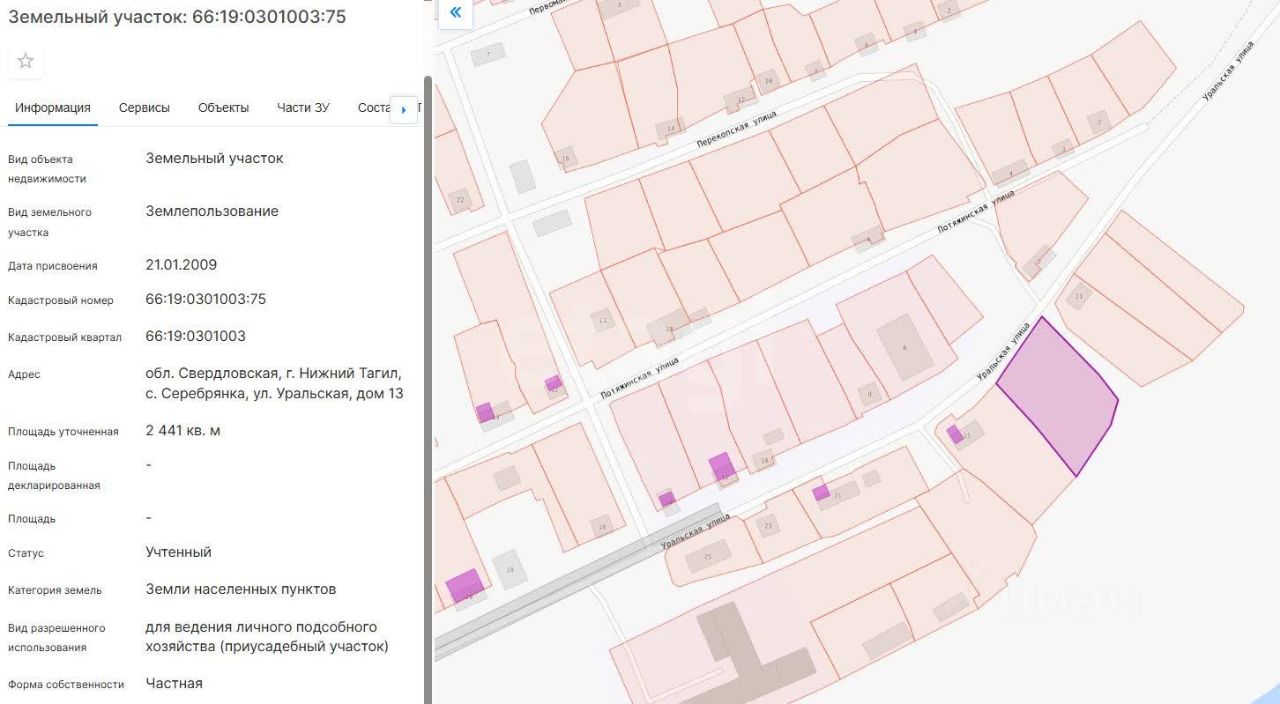Viewport: 1280px width, 704px height.
Task: Select the value Земли населенных пунктов
Action: (x=241, y=589)
